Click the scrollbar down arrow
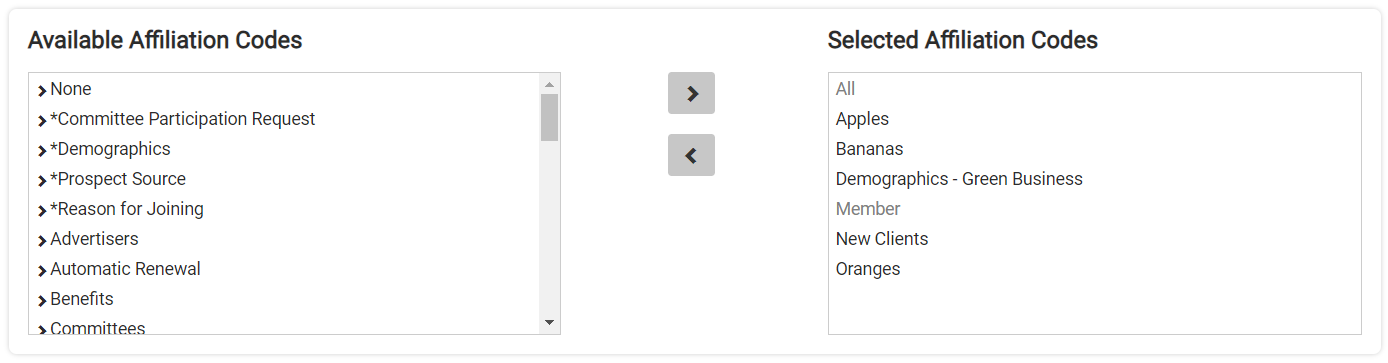 (549, 322)
